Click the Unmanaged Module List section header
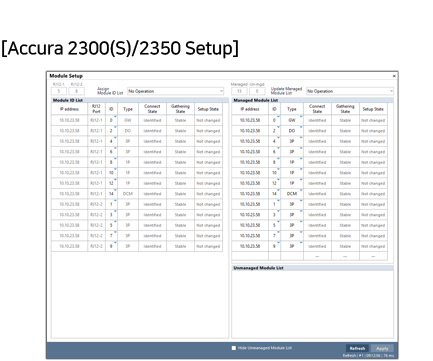Viewport: 433px width, 361px height. (x=312, y=268)
